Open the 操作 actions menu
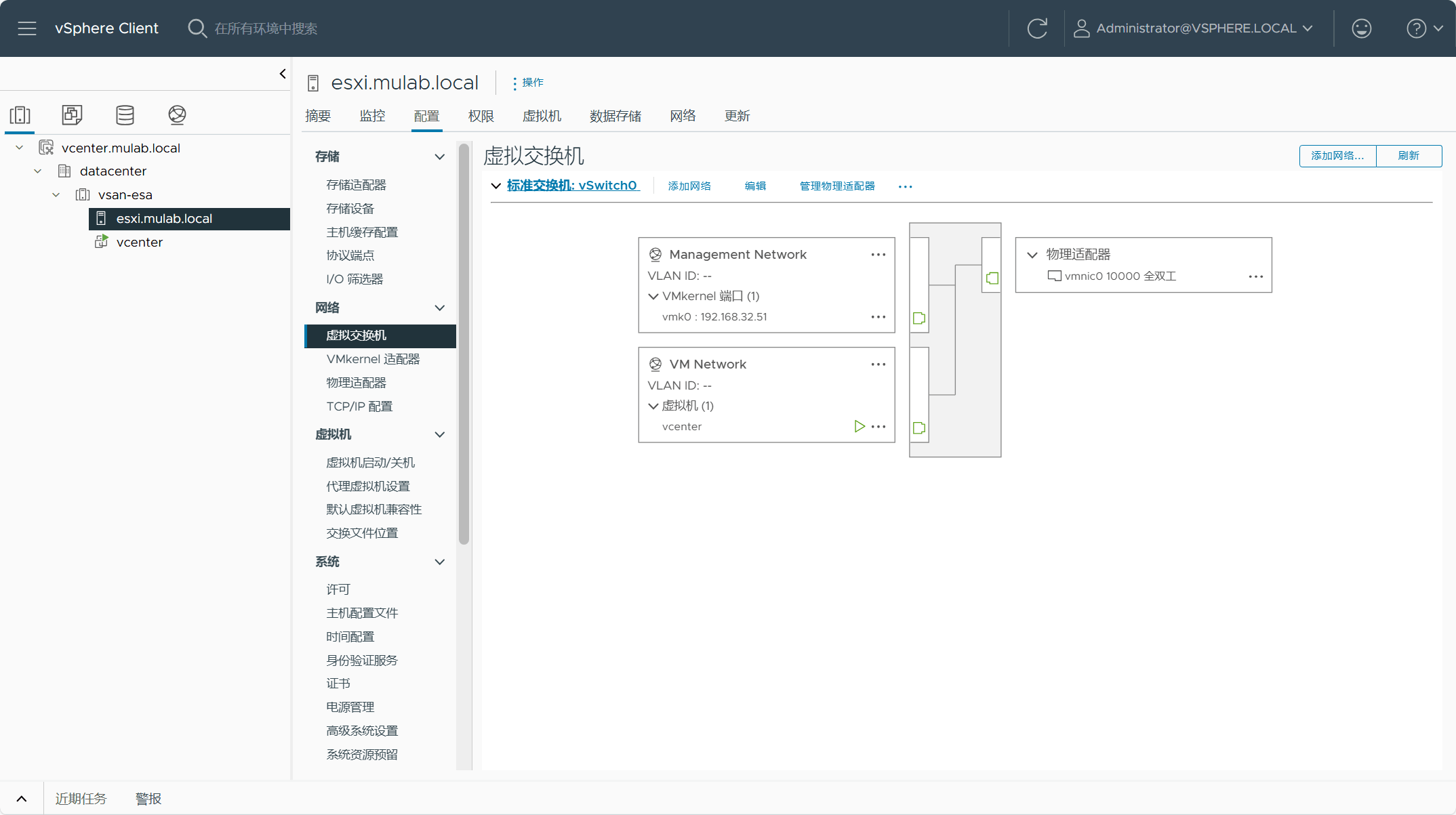Viewport: 1456px width, 815px height. click(527, 83)
